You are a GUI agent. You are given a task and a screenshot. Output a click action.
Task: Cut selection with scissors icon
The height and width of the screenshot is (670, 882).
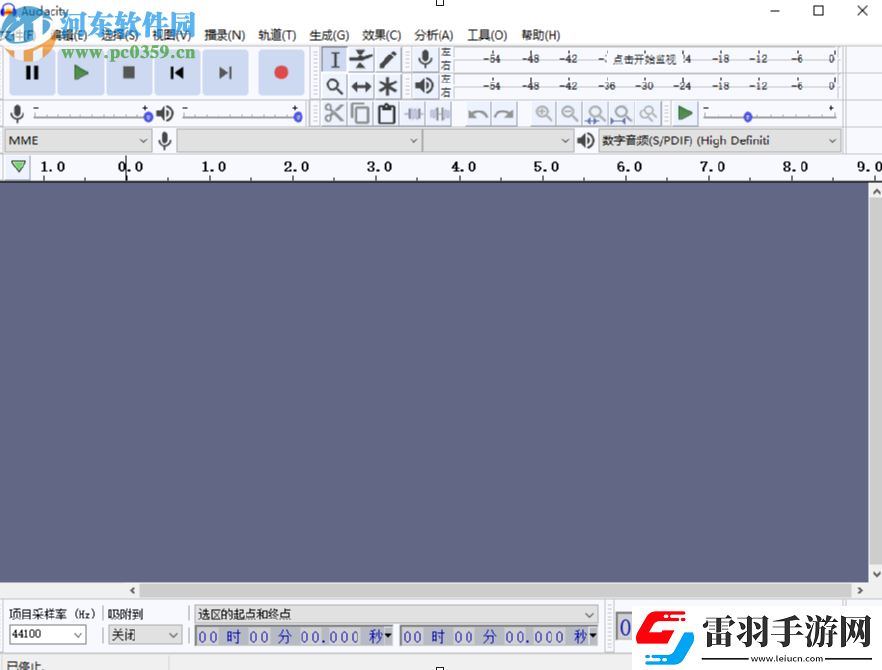click(334, 114)
